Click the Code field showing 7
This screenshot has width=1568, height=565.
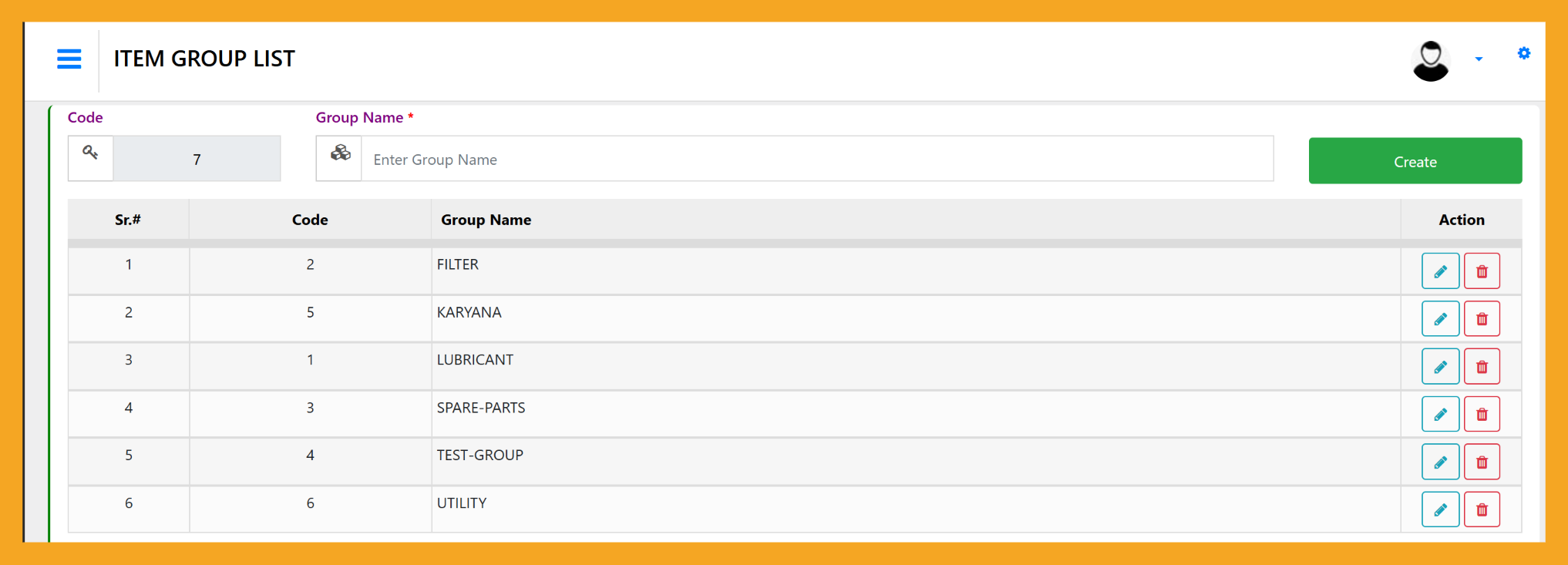197,160
